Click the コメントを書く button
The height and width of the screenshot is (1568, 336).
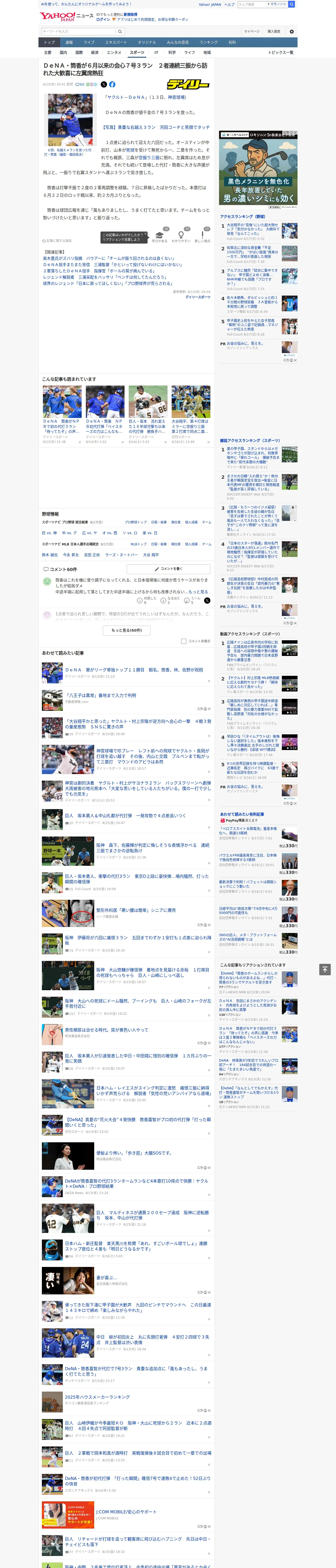pos(168,569)
